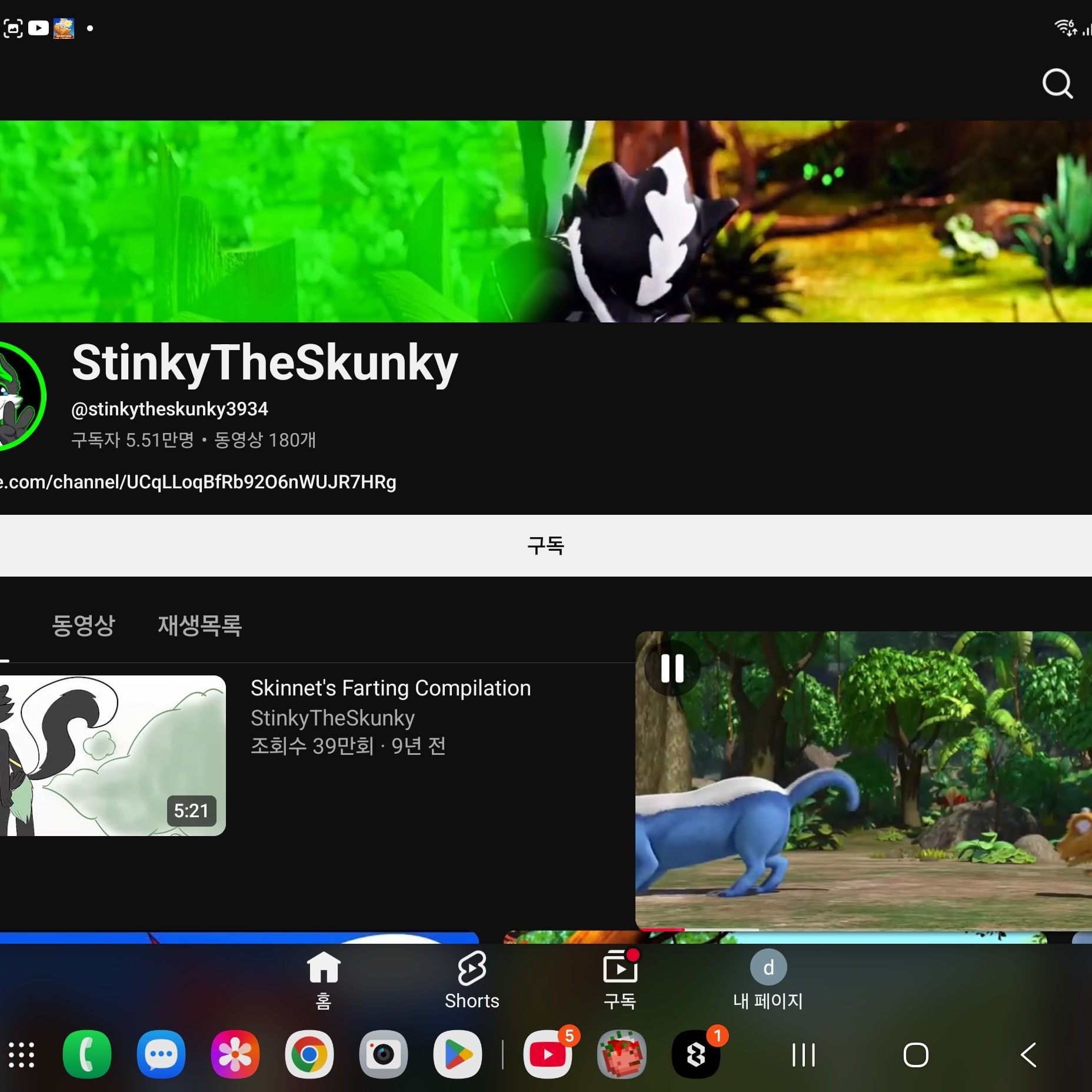The width and height of the screenshot is (1092, 1092).
Task: Tap the screenshot notification icon in status bar
Action: [13, 28]
